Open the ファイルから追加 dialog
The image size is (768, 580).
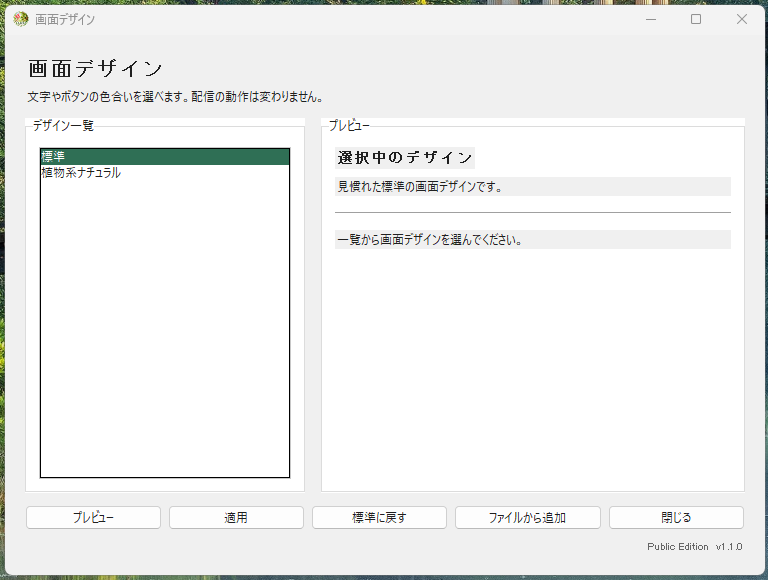[528, 517]
